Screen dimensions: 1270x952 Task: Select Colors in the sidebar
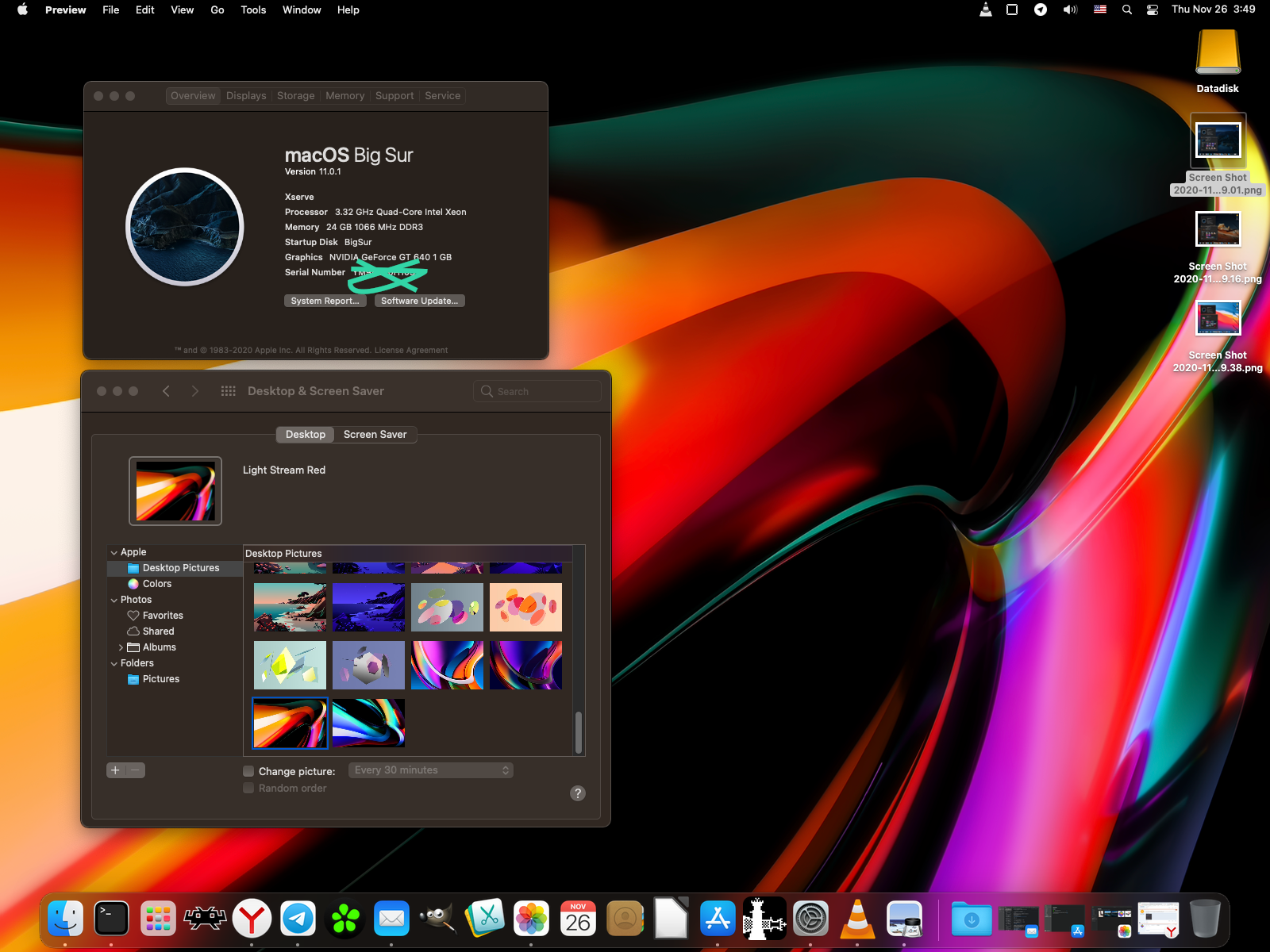click(x=157, y=584)
